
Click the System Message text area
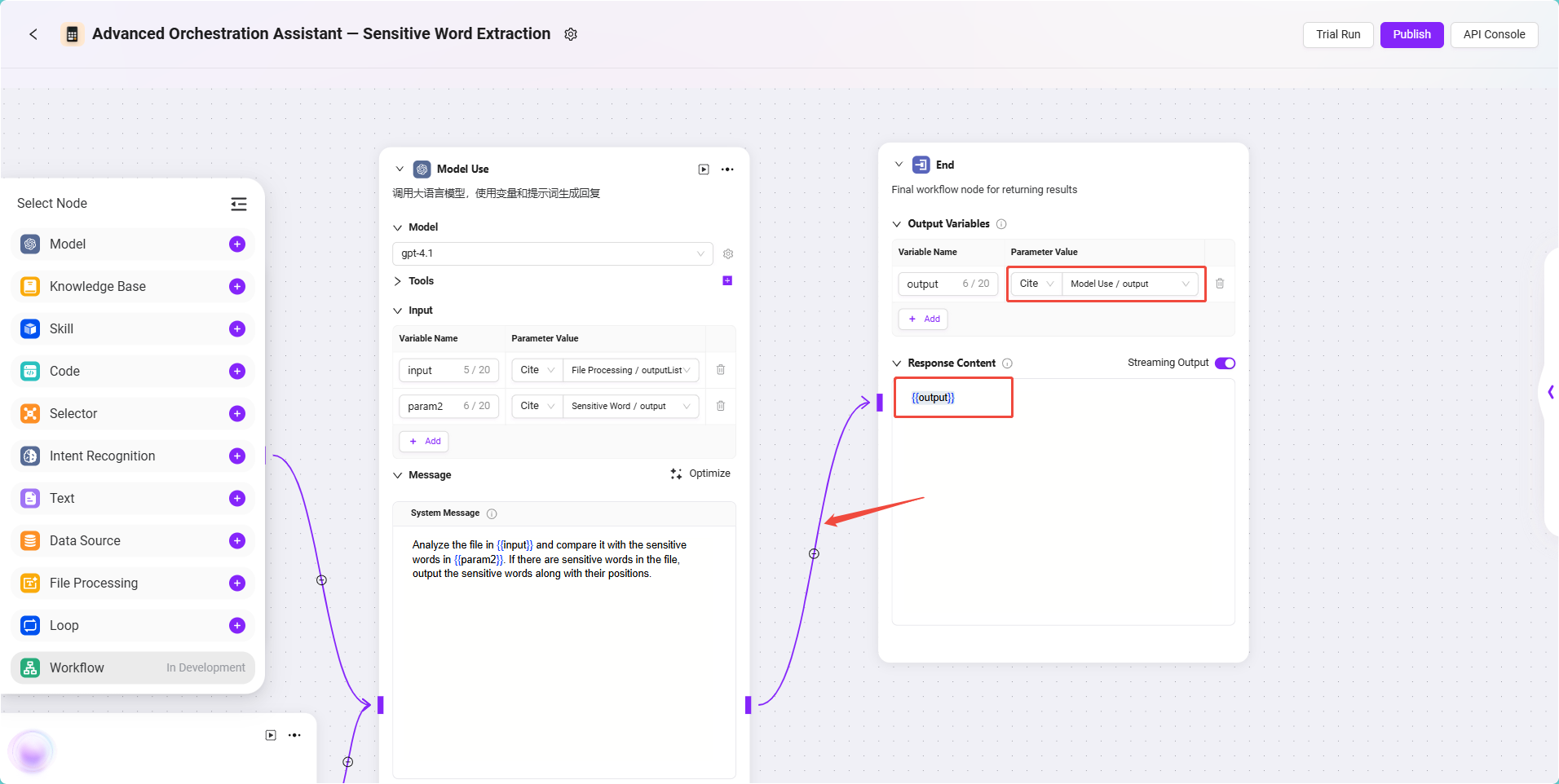563,652
